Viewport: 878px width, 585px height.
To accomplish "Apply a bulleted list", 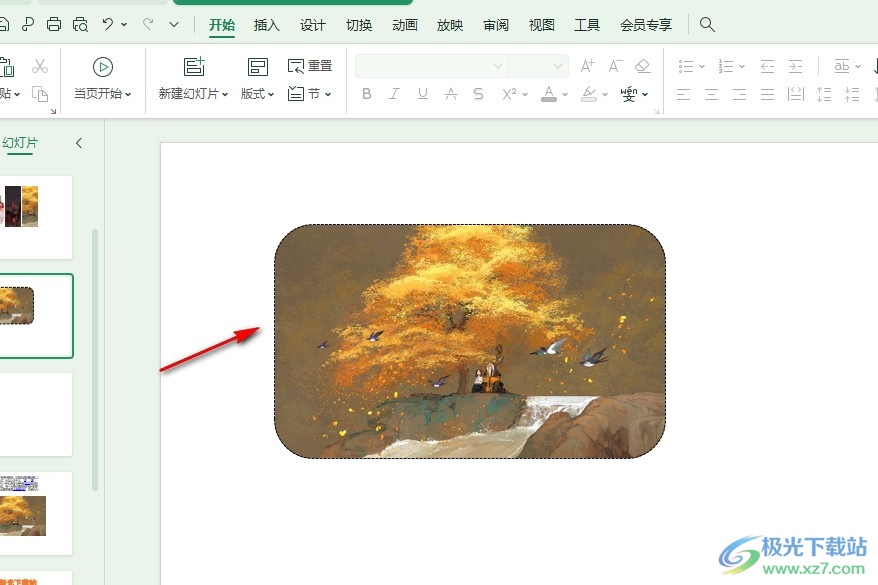I will [686, 67].
